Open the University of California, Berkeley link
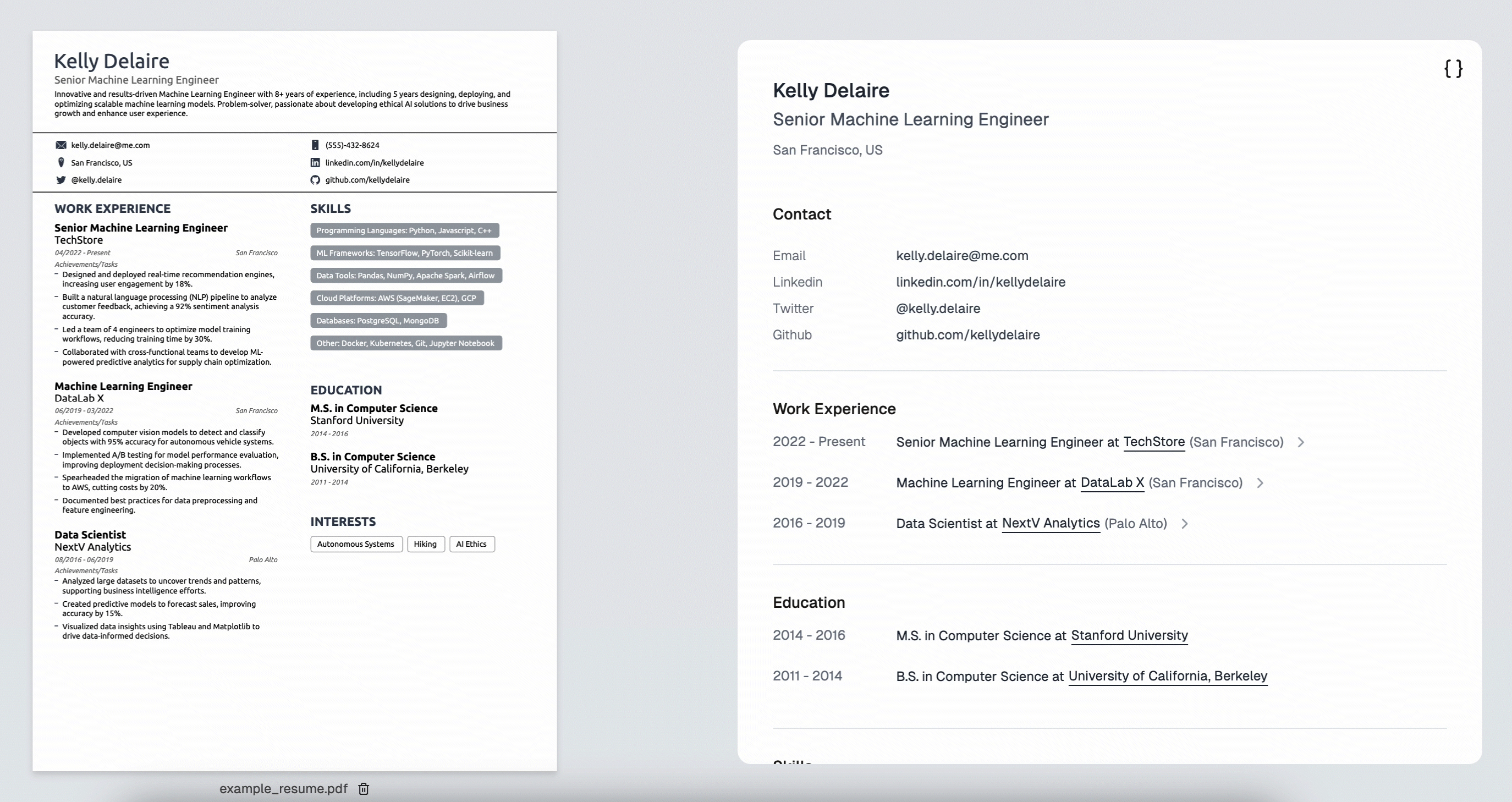This screenshot has height=802, width=1512. (1168, 677)
